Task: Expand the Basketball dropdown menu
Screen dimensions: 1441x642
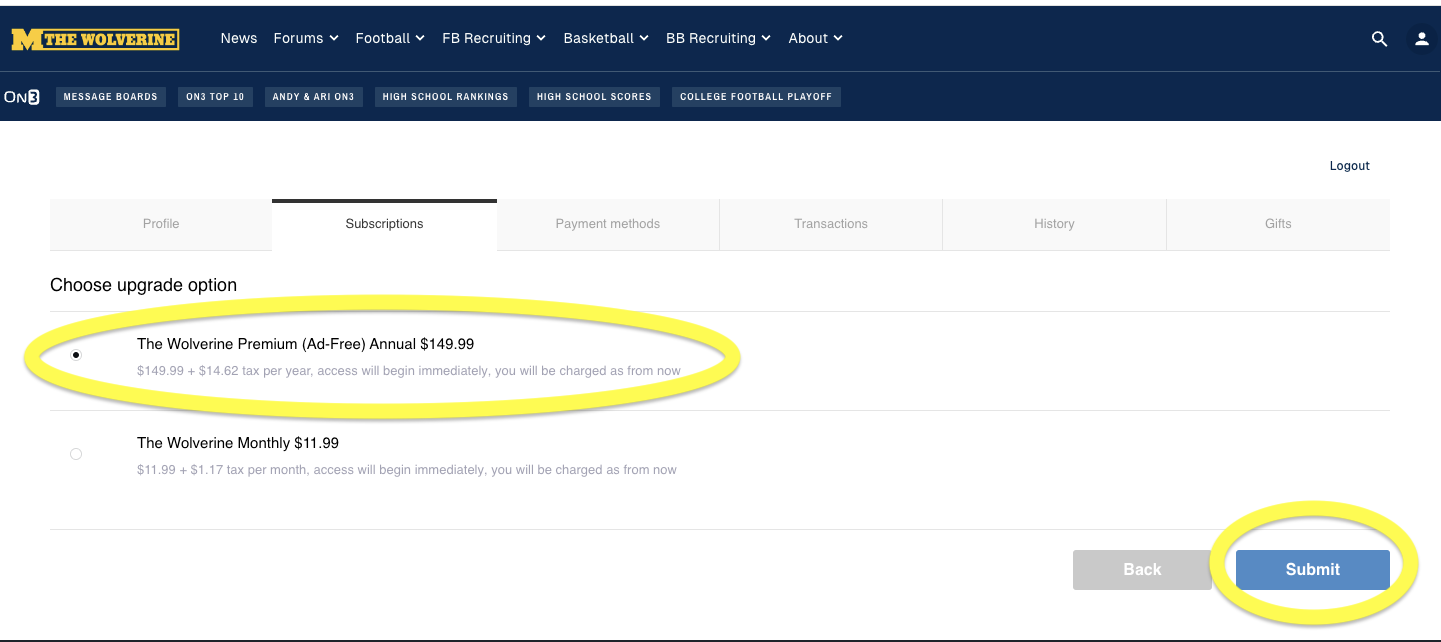Action: pos(606,38)
